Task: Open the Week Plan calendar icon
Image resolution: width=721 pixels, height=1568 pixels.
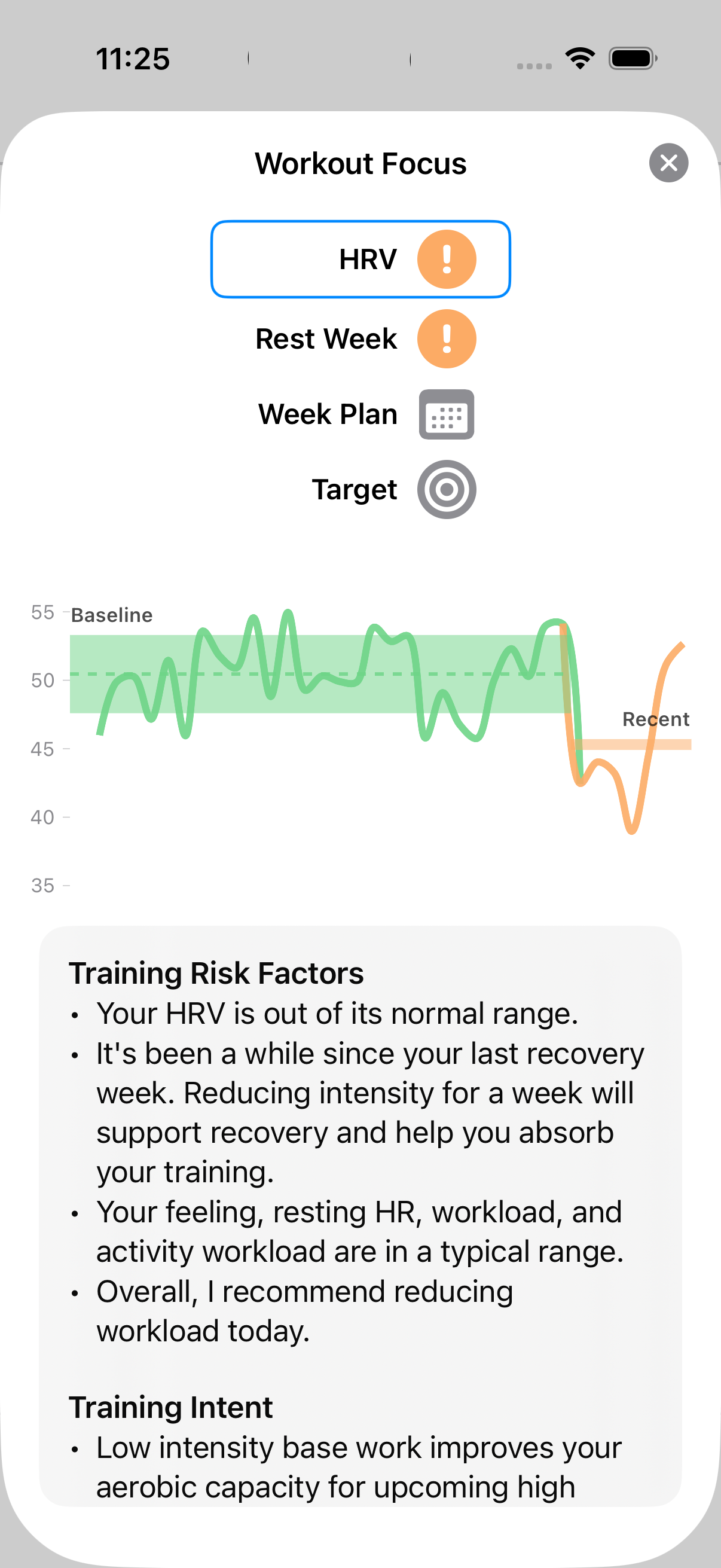Action: pyautogui.click(x=446, y=414)
